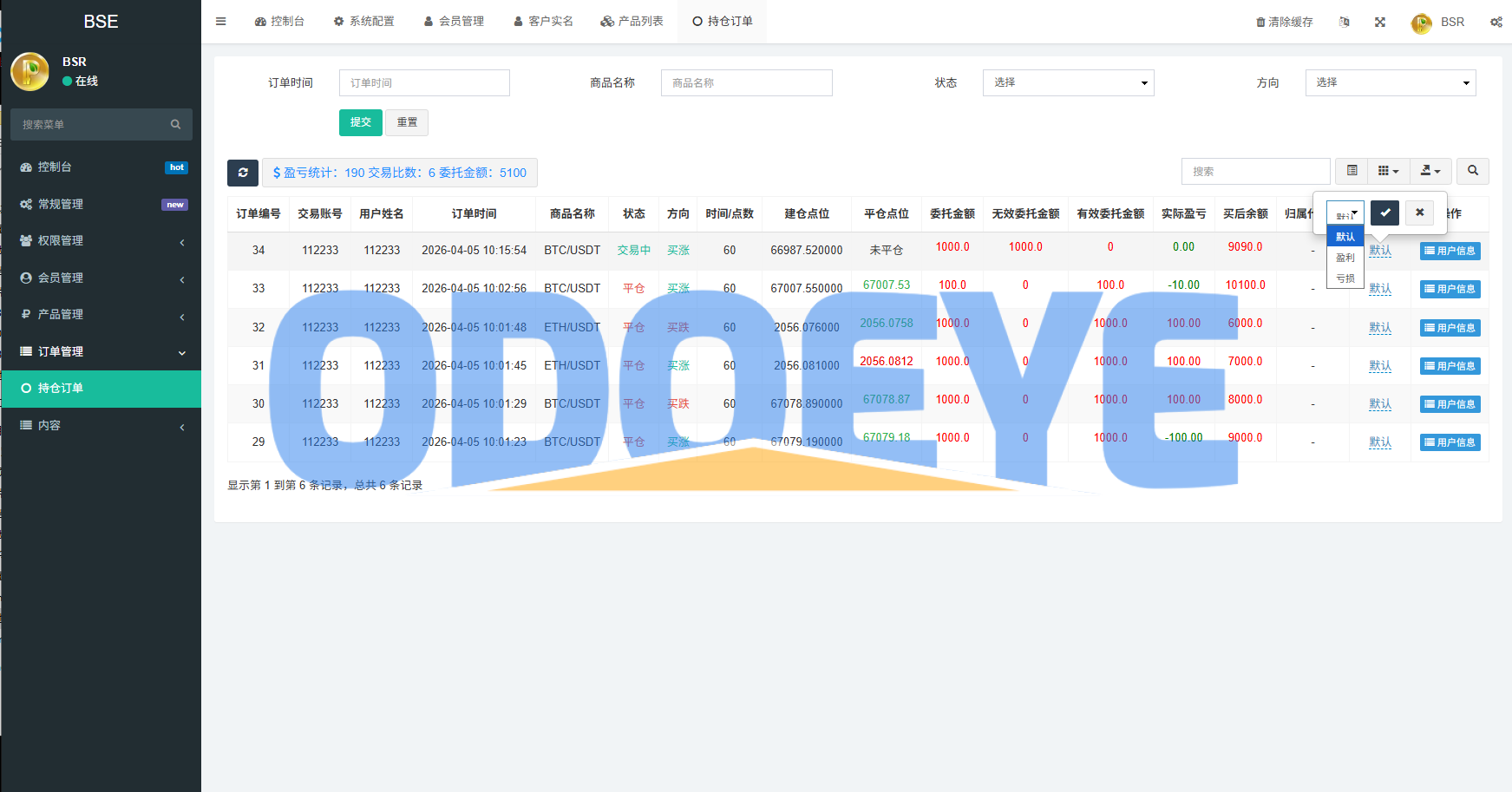Open 客户实名 in the top navigation
Viewport: 1512px width, 792px height.
coord(543,22)
